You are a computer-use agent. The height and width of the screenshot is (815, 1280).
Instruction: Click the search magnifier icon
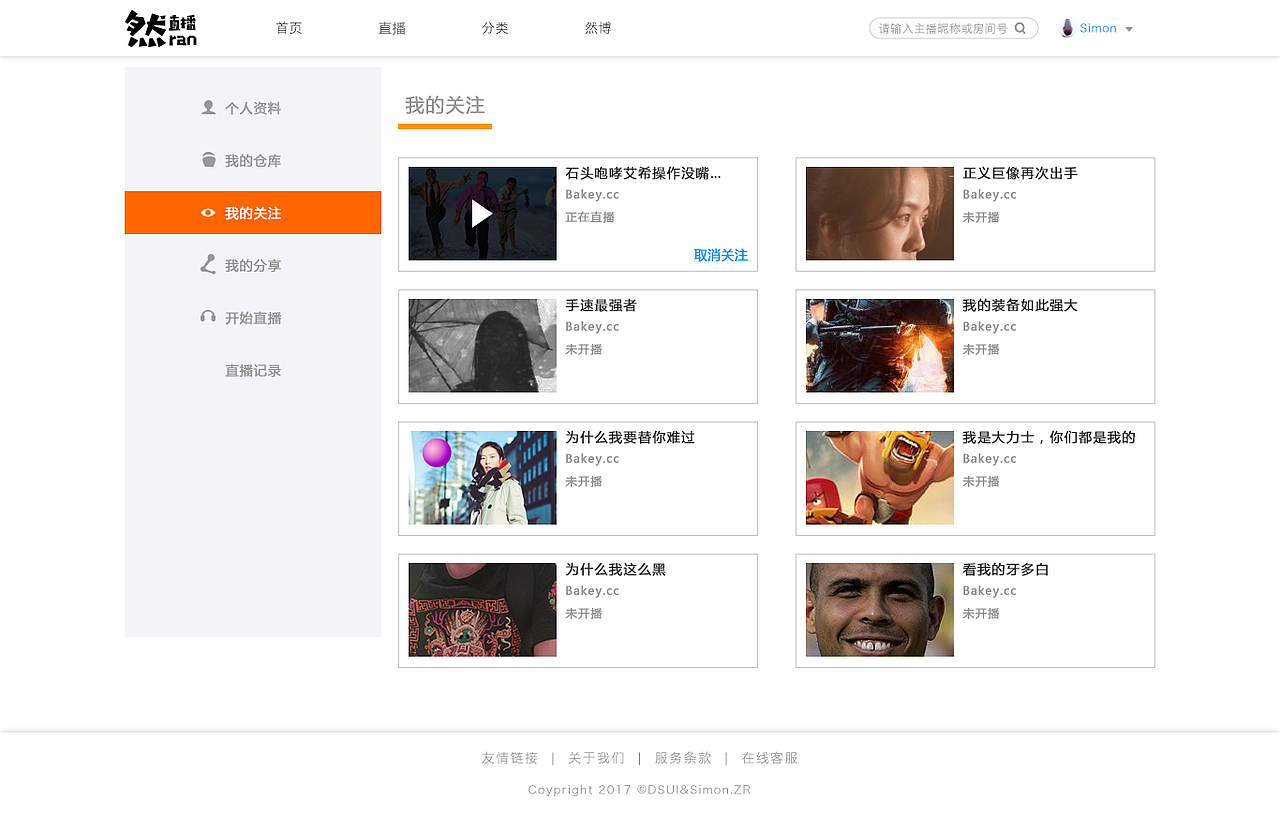click(1020, 28)
